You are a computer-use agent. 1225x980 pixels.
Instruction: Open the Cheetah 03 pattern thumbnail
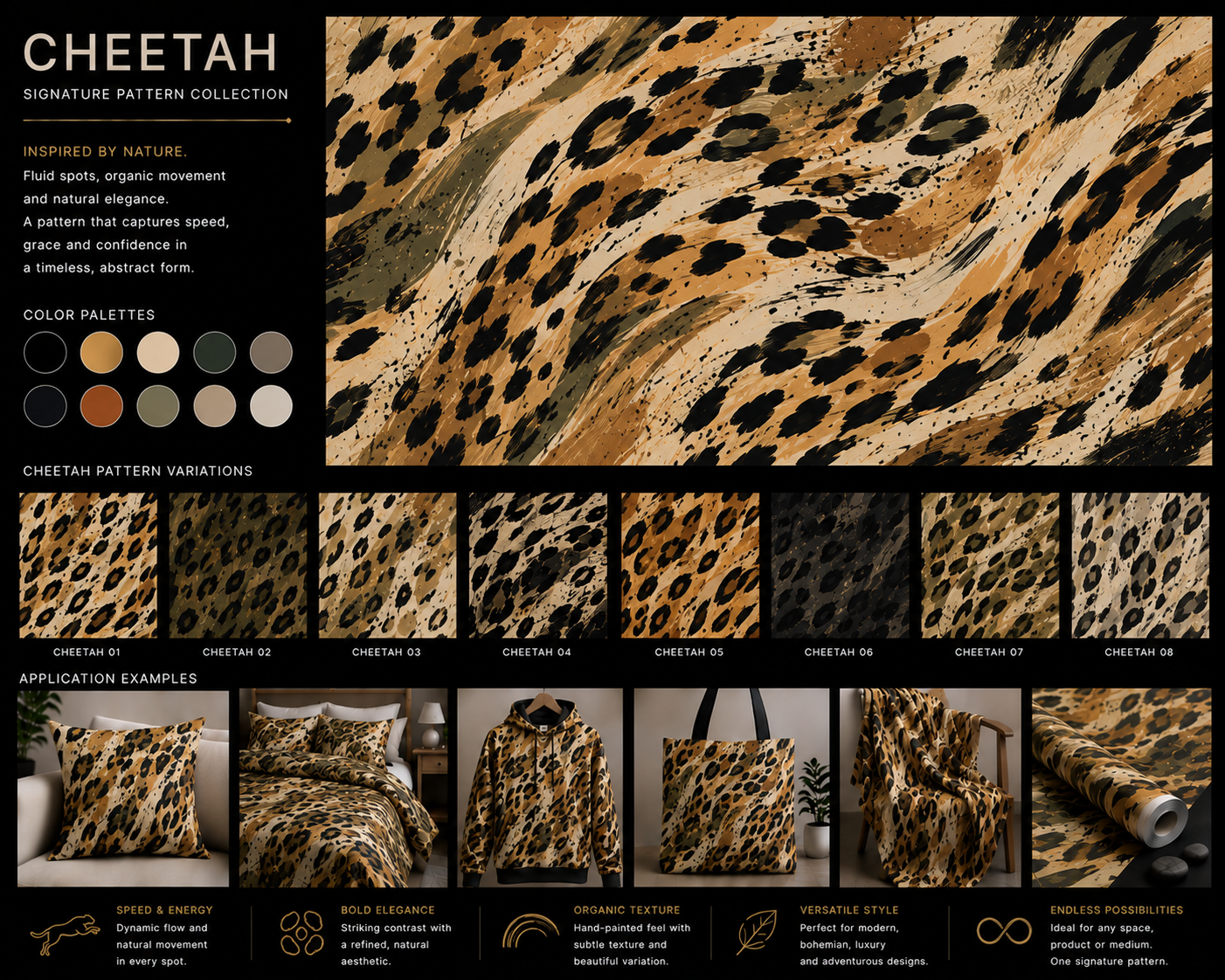point(388,565)
